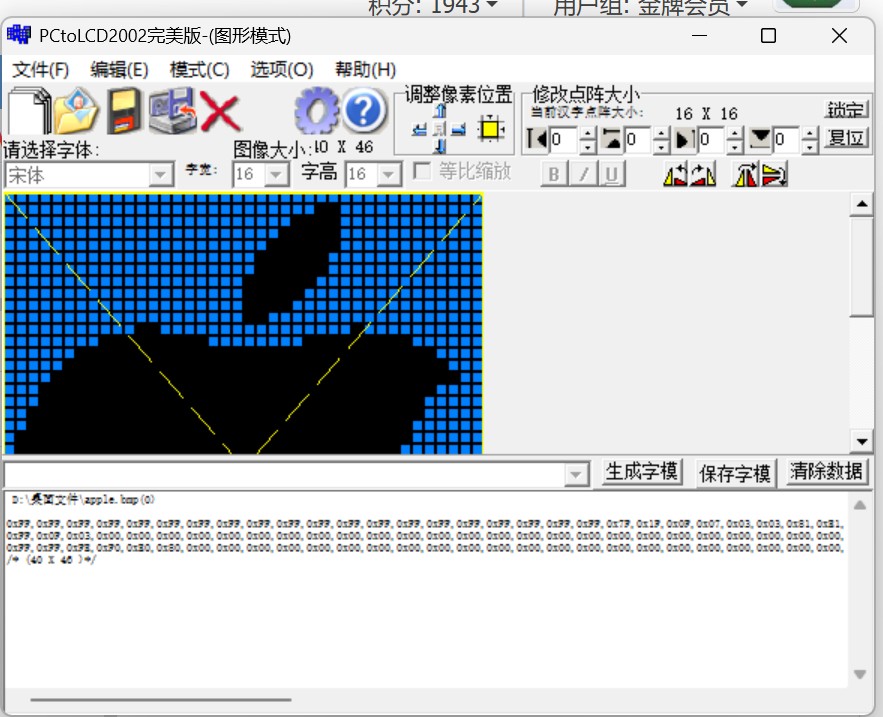The height and width of the screenshot is (717, 883).
Task: Click the 清除数据 button
Action: point(826,471)
